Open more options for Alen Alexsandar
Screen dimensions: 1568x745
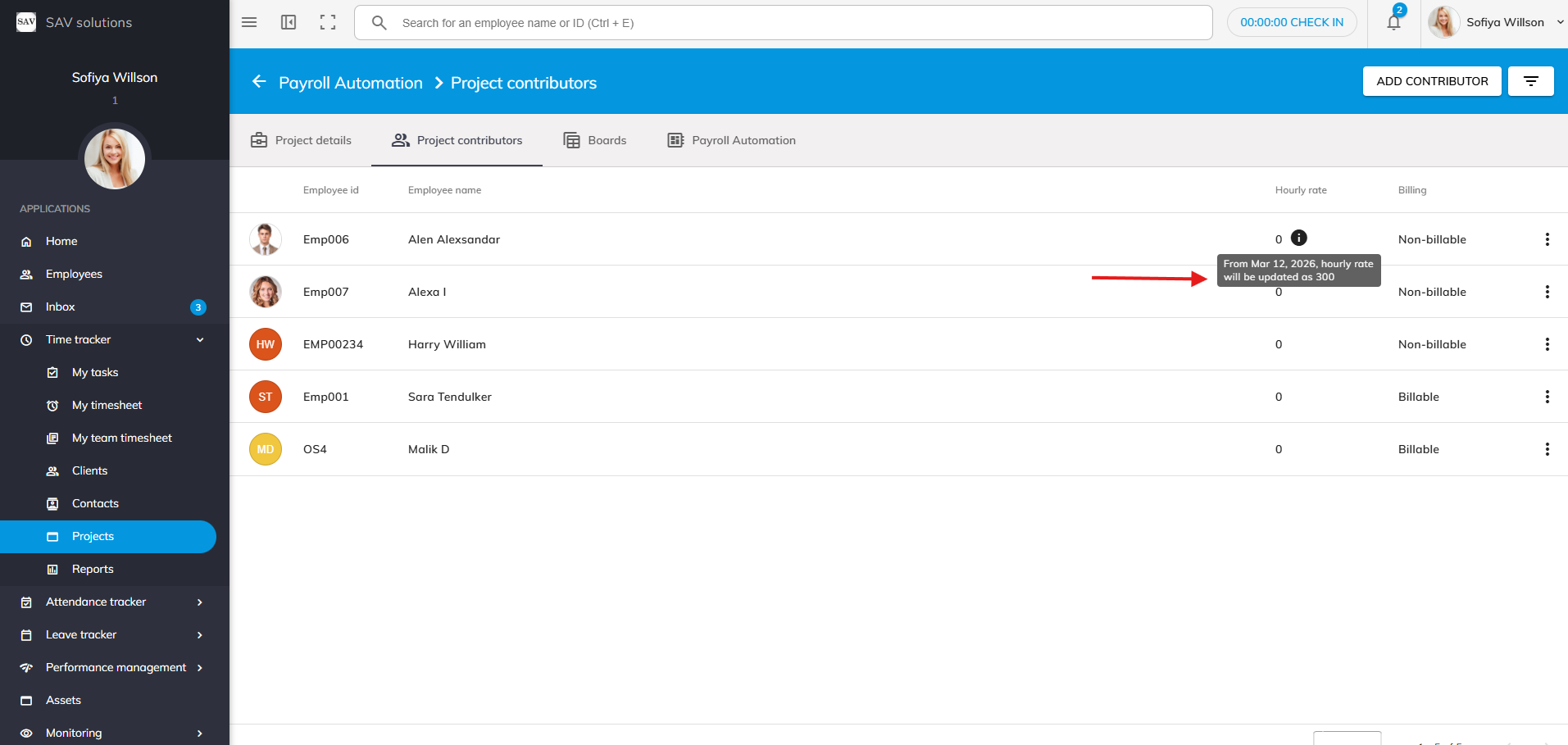point(1547,239)
